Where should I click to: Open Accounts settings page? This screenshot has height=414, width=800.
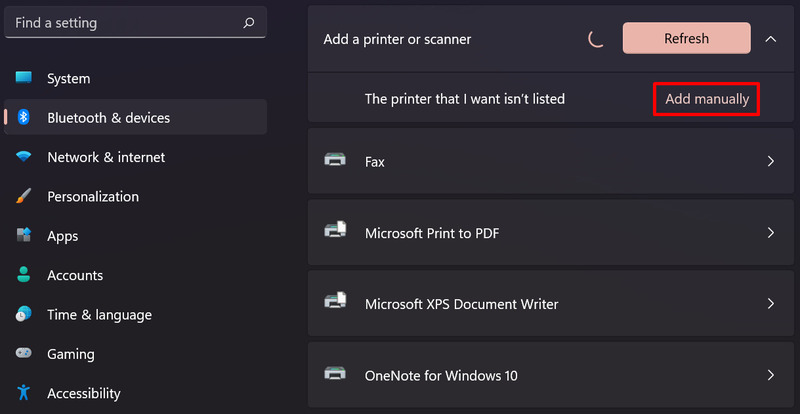(x=135, y=275)
